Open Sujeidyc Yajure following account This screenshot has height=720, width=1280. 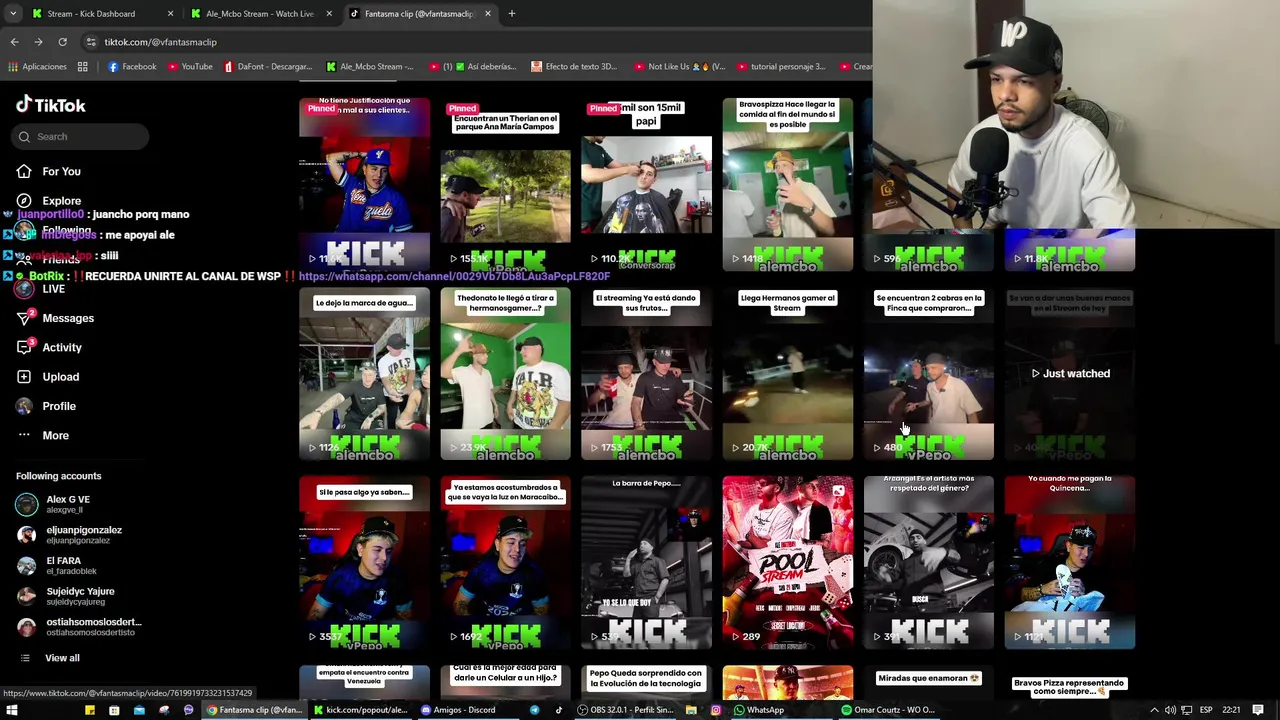click(79, 596)
